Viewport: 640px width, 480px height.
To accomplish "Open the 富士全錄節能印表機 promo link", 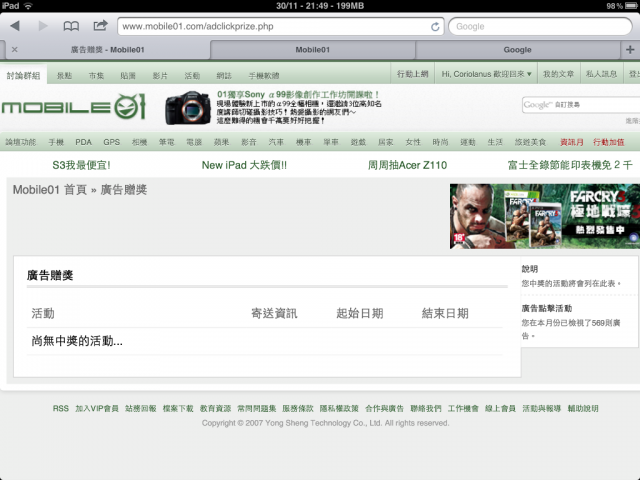I will tap(570, 165).
